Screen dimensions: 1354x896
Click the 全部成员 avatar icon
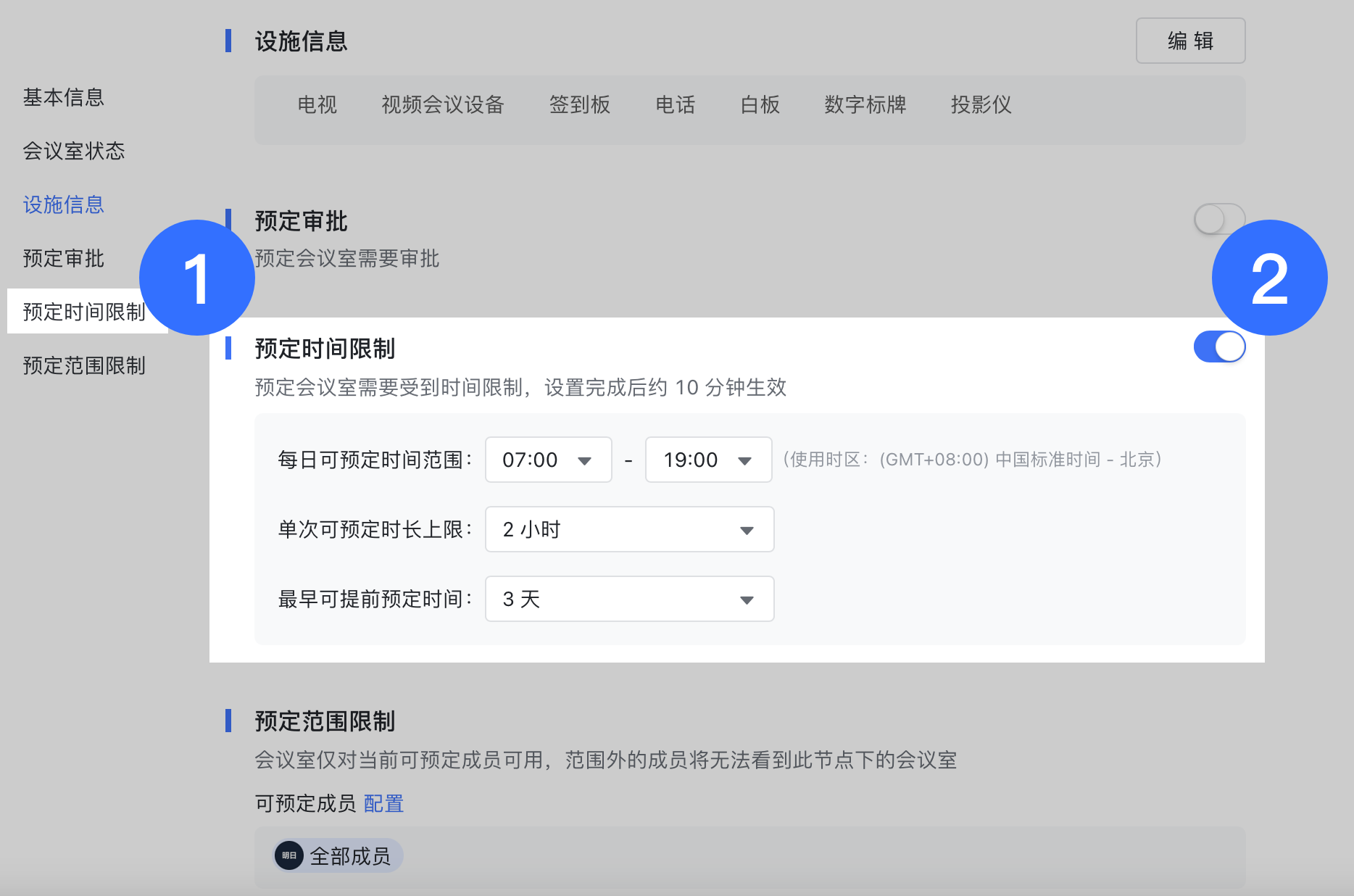click(x=289, y=856)
